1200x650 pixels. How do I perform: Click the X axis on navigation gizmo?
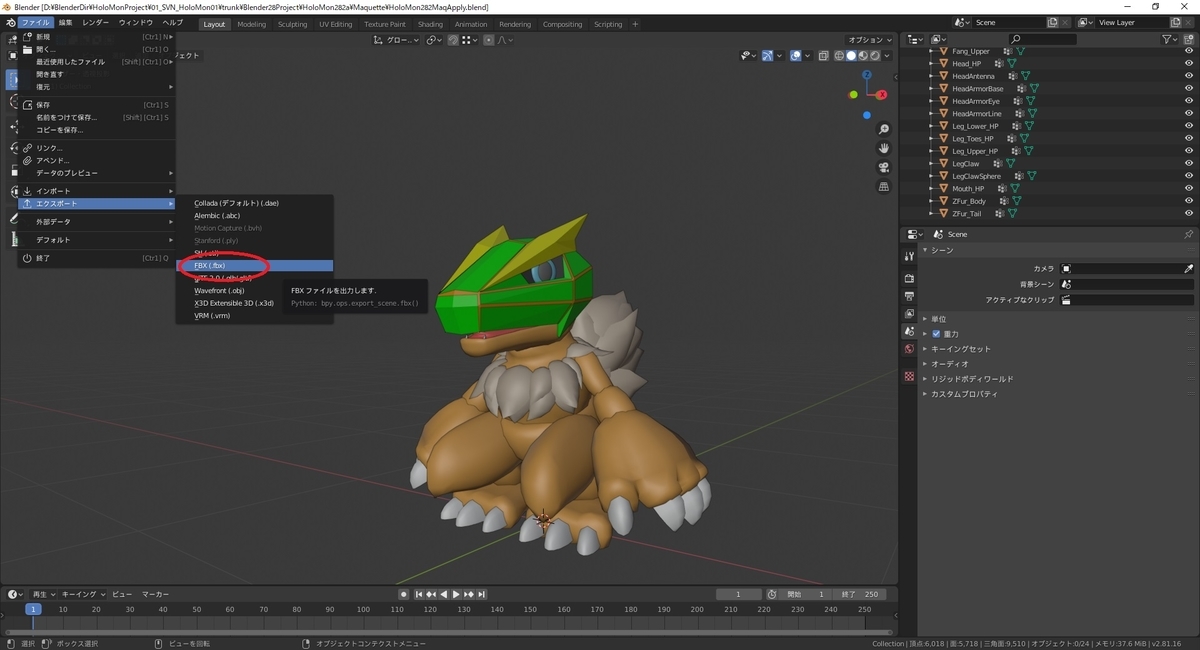pos(881,95)
